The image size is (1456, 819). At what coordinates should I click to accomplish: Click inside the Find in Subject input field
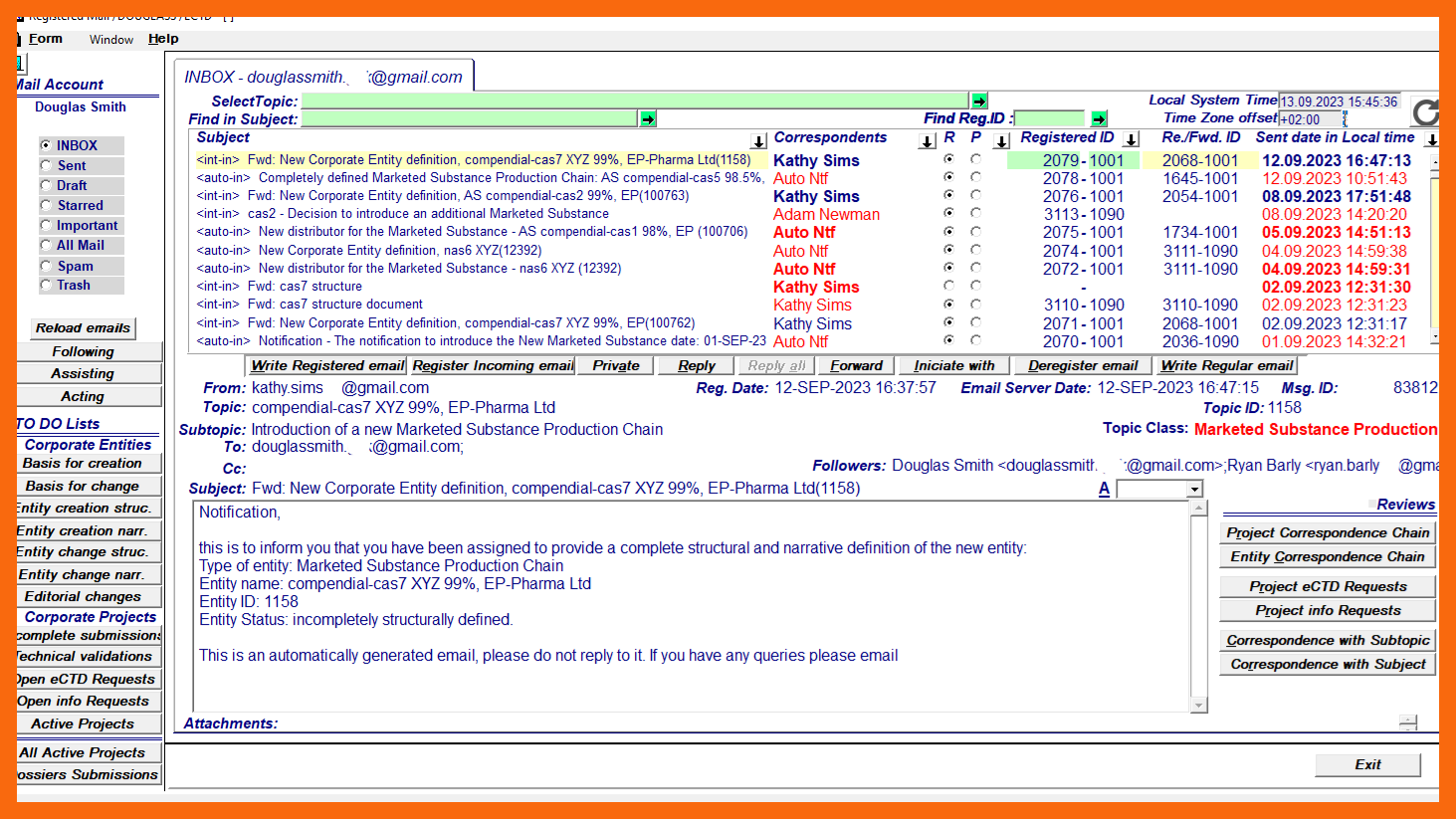[x=468, y=118]
